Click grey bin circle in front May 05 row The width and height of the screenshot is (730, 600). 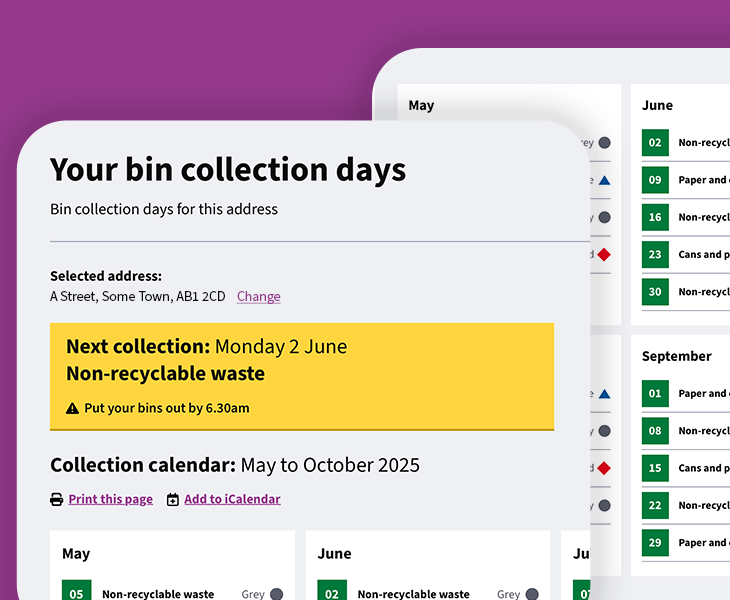277,594
